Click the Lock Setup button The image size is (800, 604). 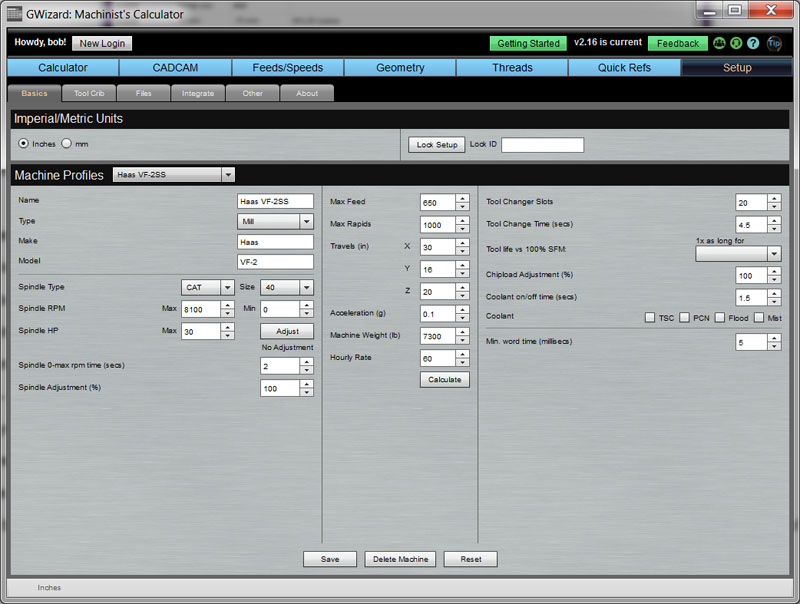click(436, 143)
